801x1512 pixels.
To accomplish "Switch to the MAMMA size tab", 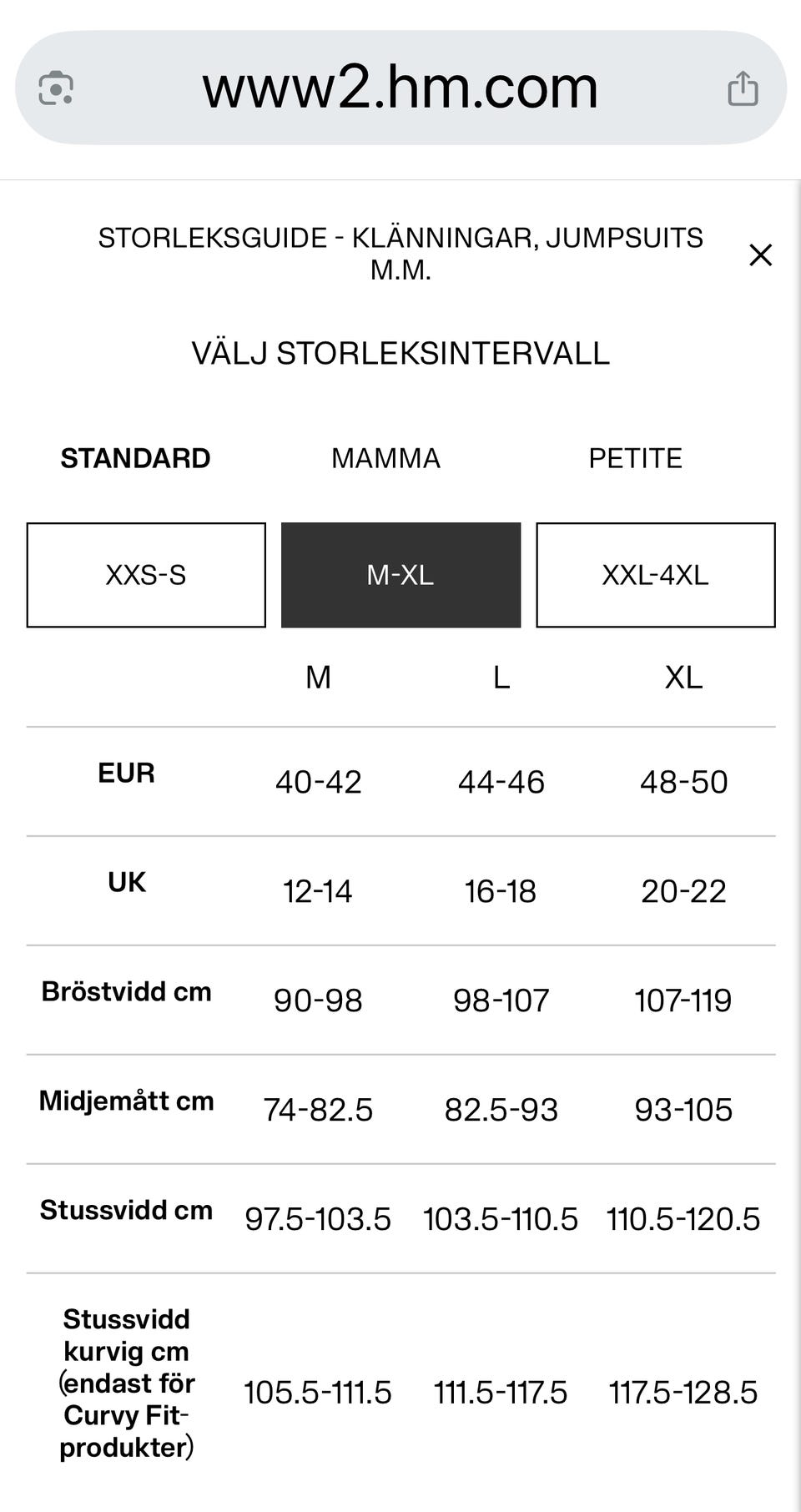I will pos(385,458).
